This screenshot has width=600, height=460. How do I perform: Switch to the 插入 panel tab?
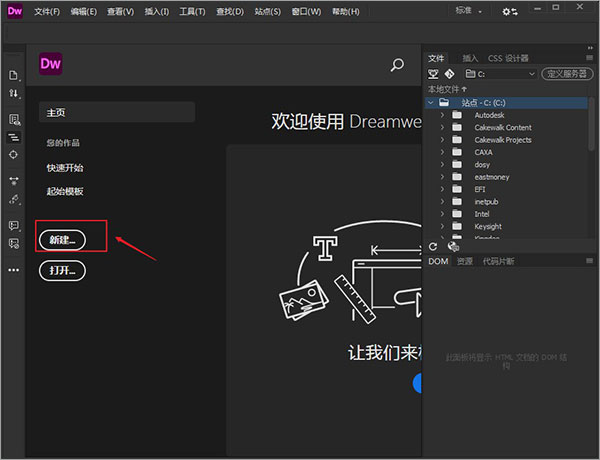pyautogui.click(x=470, y=58)
